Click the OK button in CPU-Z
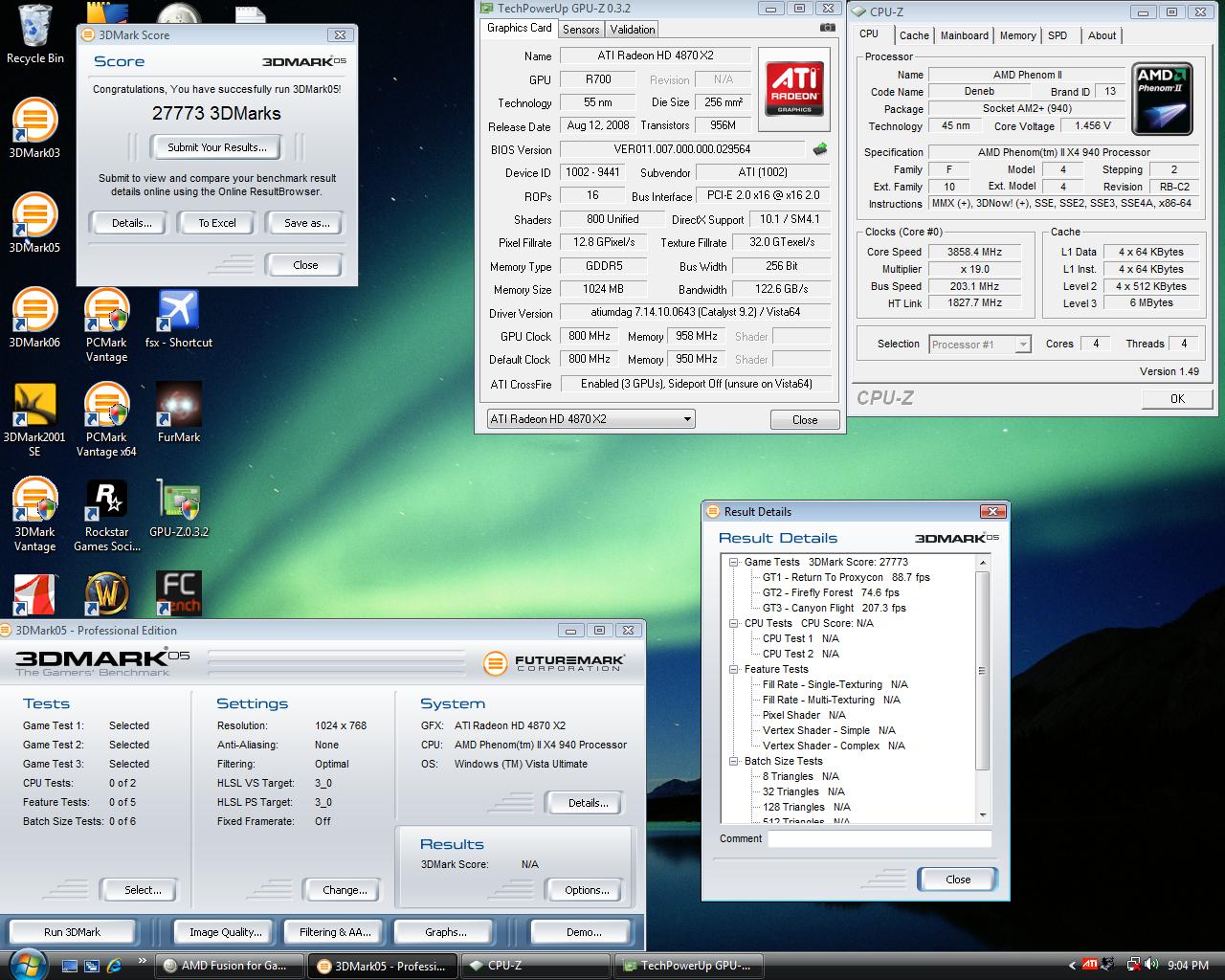Viewport: 1225px width, 980px height. [x=1177, y=399]
